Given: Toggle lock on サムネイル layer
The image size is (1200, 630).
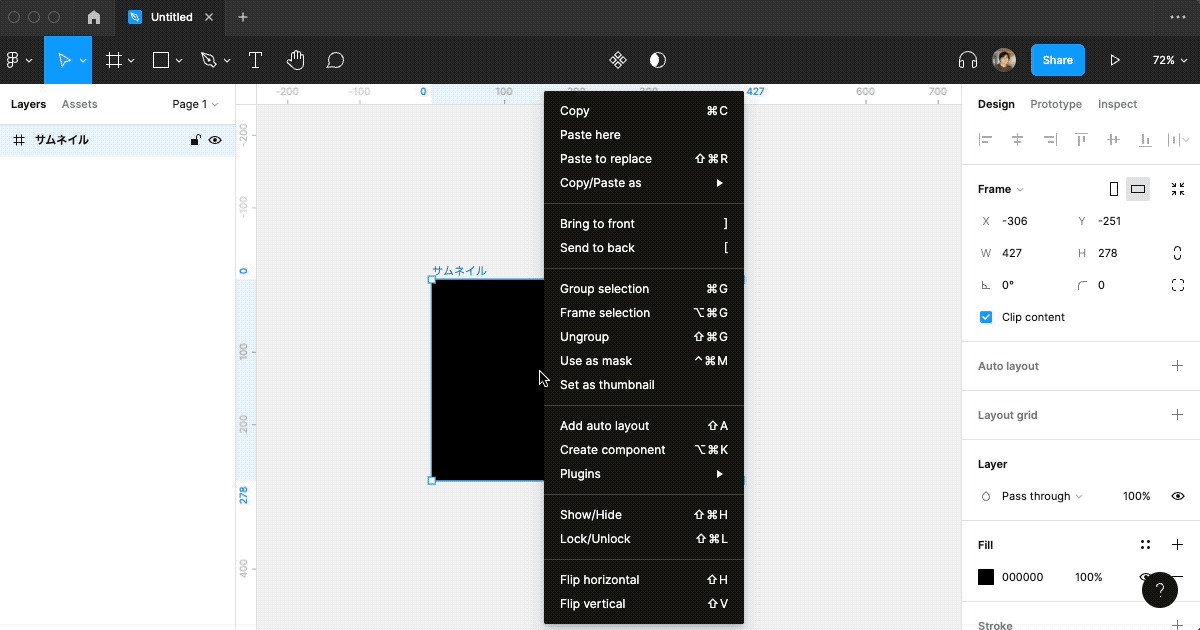Looking at the screenshot, I should [x=196, y=140].
